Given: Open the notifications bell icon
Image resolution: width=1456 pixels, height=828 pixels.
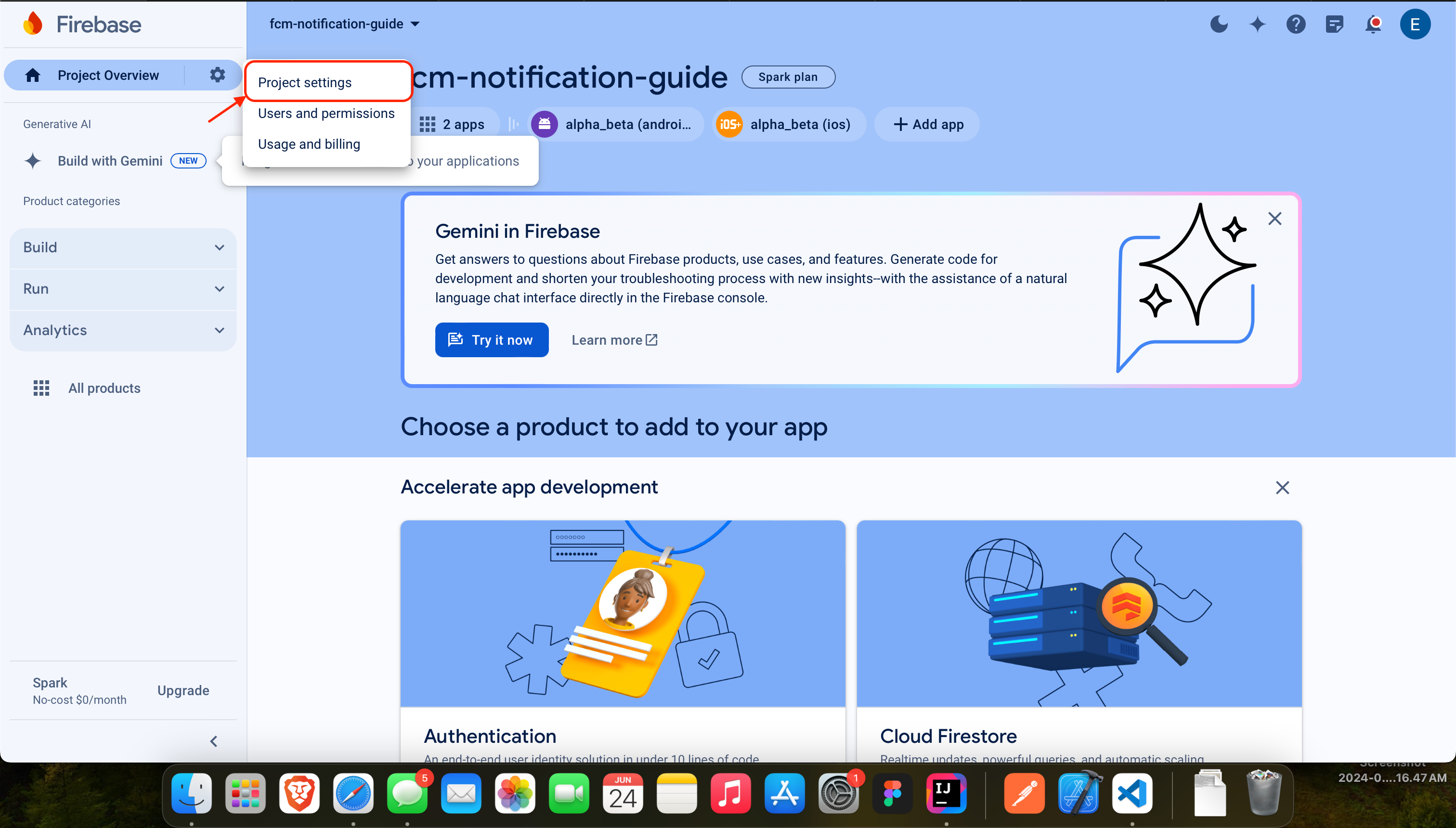Looking at the screenshot, I should click(x=1373, y=24).
